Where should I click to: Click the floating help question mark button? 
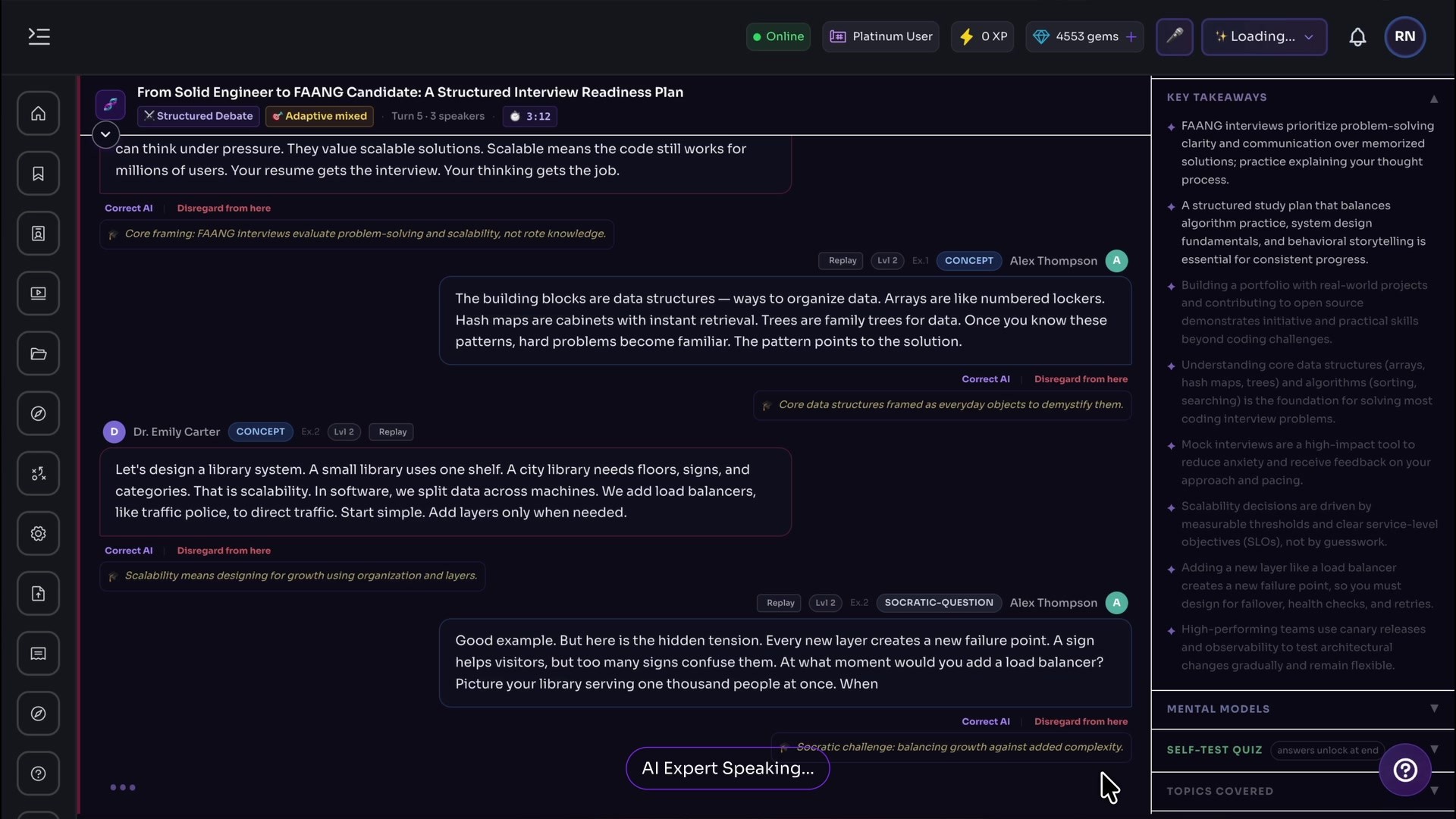point(1404,770)
